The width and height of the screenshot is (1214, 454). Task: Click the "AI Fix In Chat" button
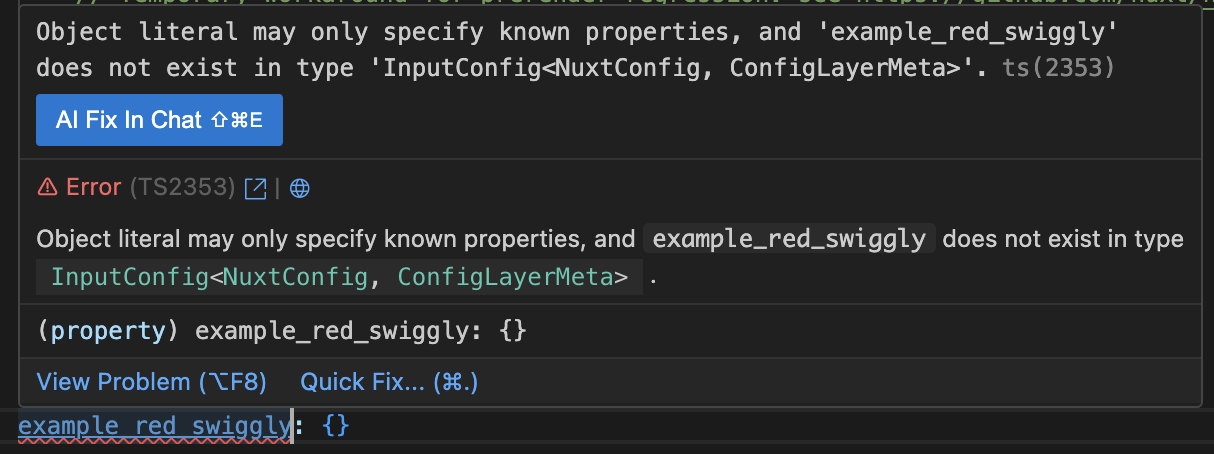159,120
